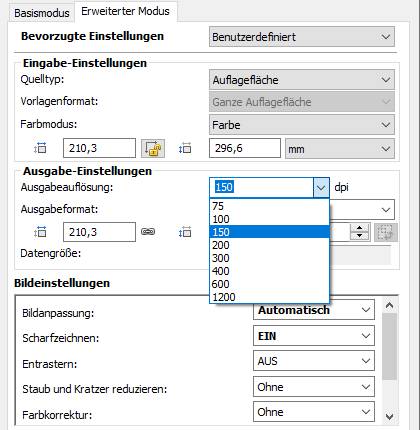Switch to the Basismodus tab
The width and height of the screenshot is (420, 430).
(42, 13)
